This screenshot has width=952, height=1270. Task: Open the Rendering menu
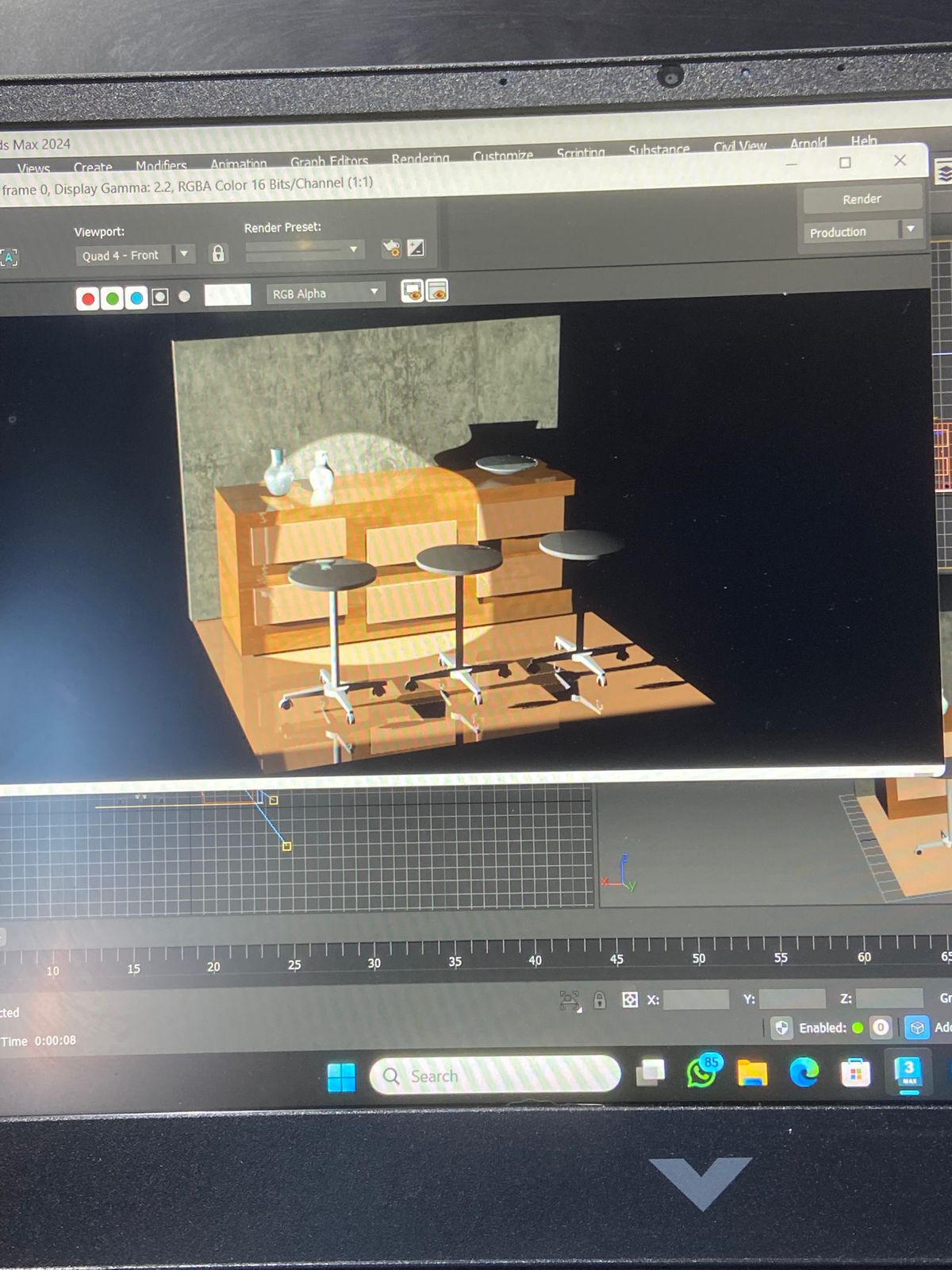tap(420, 158)
